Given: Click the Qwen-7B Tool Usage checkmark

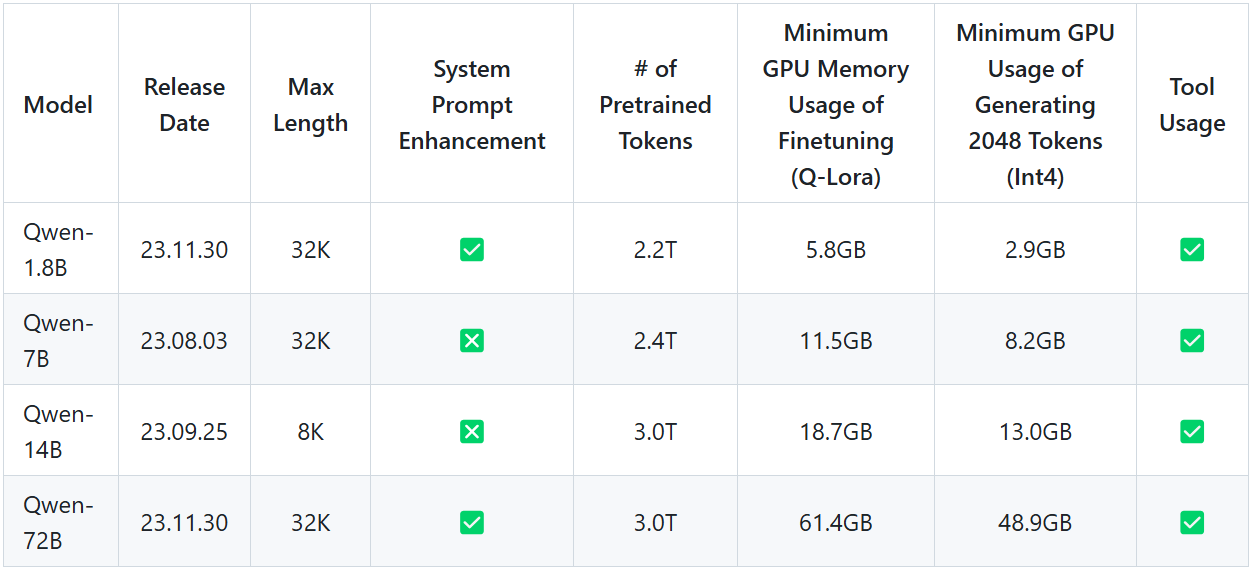Looking at the screenshot, I should pyautogui.click(x=1192, y=341).
